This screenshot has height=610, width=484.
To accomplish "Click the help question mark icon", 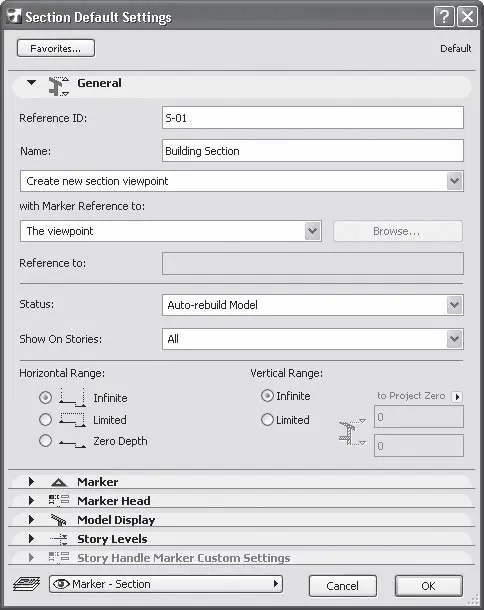I will tap(444, 17).
